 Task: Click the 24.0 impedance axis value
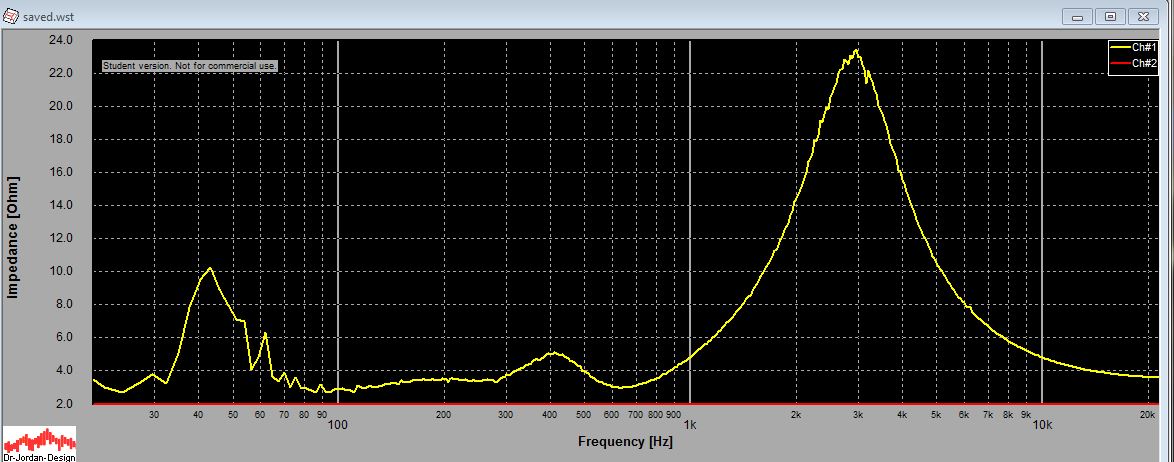(59, 40)
